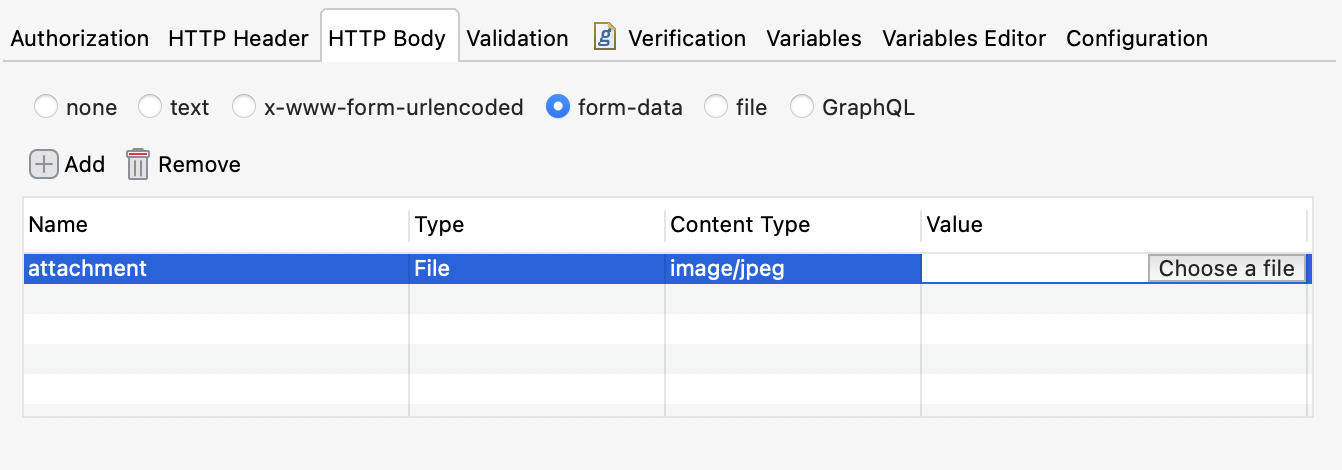Screen dimensions: 1342x470
Task: Switch to the Variables Editor tab
Action: (x=963, y=39)
